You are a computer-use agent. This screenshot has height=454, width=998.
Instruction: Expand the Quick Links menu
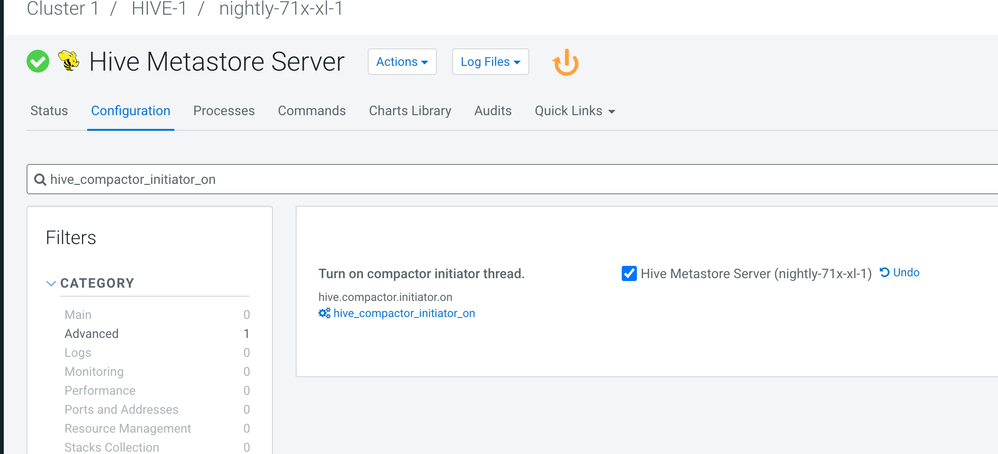click(x=575, y=111)
